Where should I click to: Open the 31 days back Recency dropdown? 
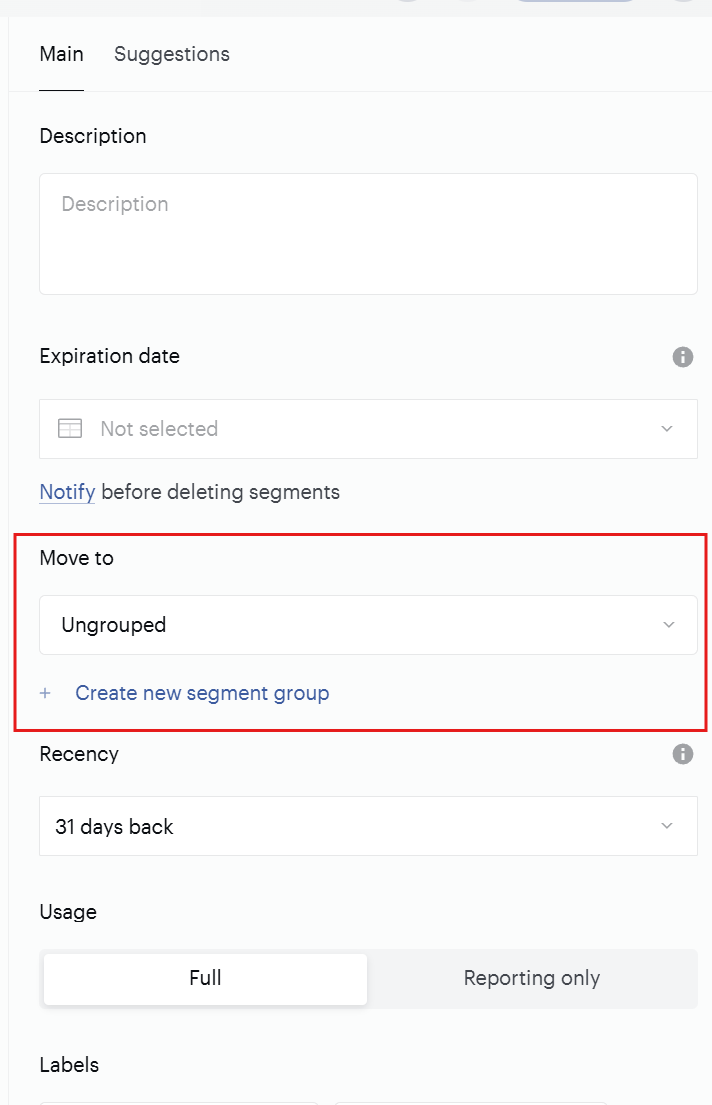(x=368, y=826)
